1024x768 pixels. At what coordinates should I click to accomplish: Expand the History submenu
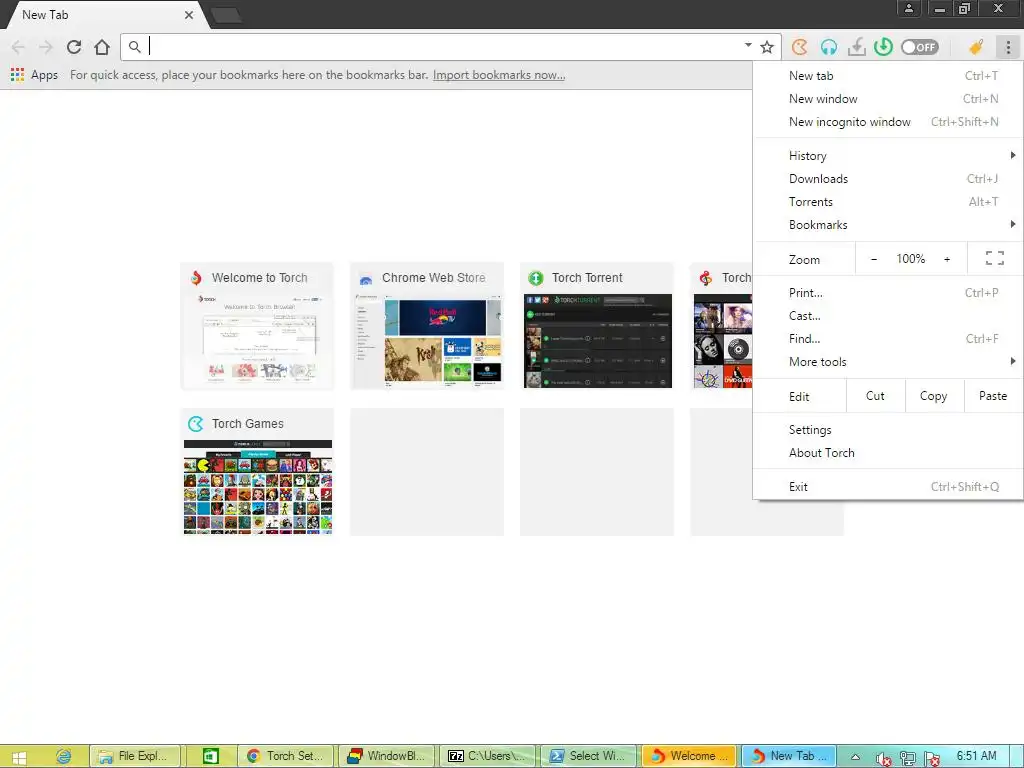888,155
